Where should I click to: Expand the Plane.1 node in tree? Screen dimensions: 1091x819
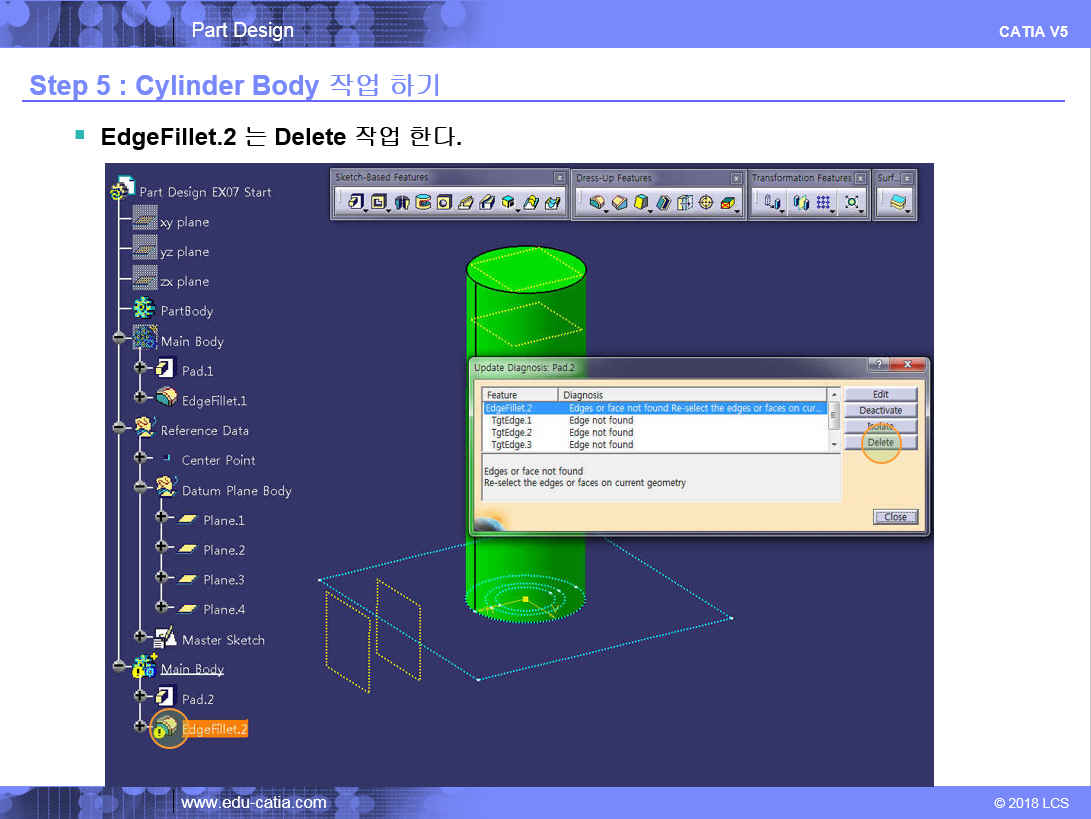click(x=161, y=520)
